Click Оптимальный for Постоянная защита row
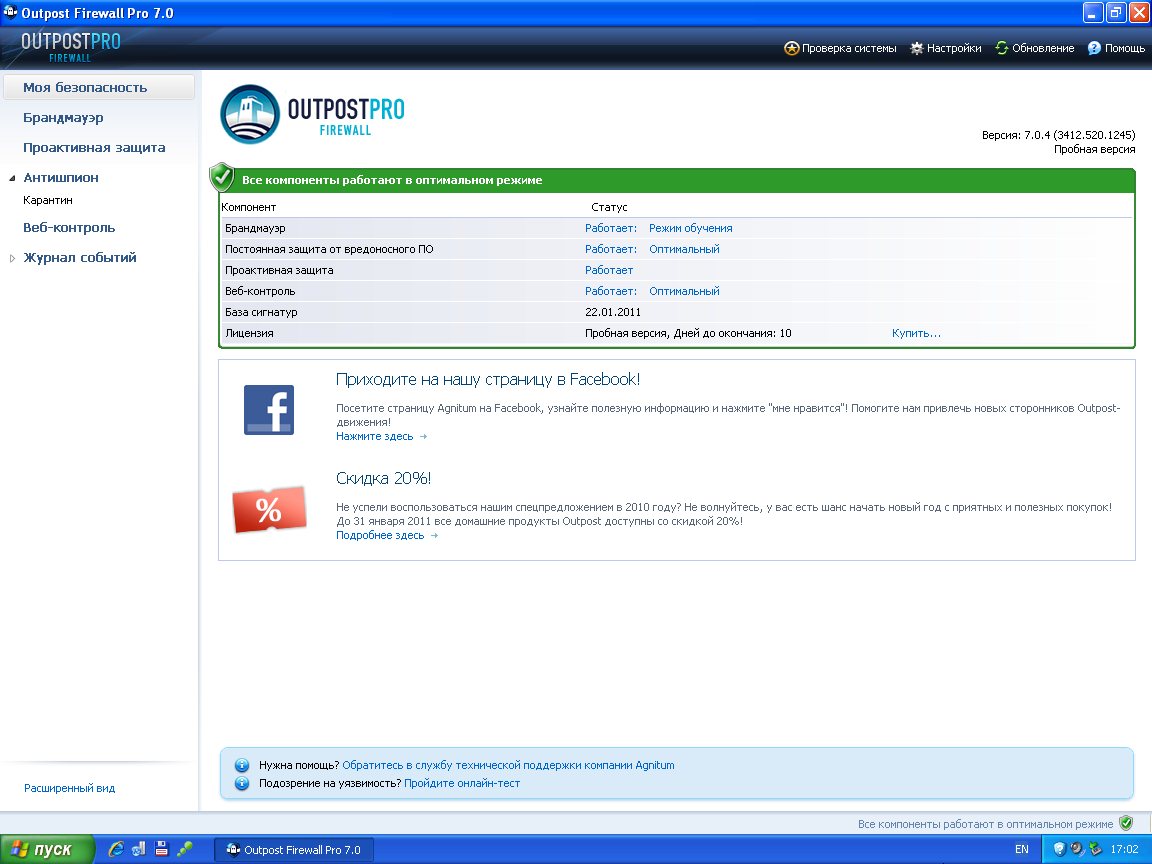 684,250
